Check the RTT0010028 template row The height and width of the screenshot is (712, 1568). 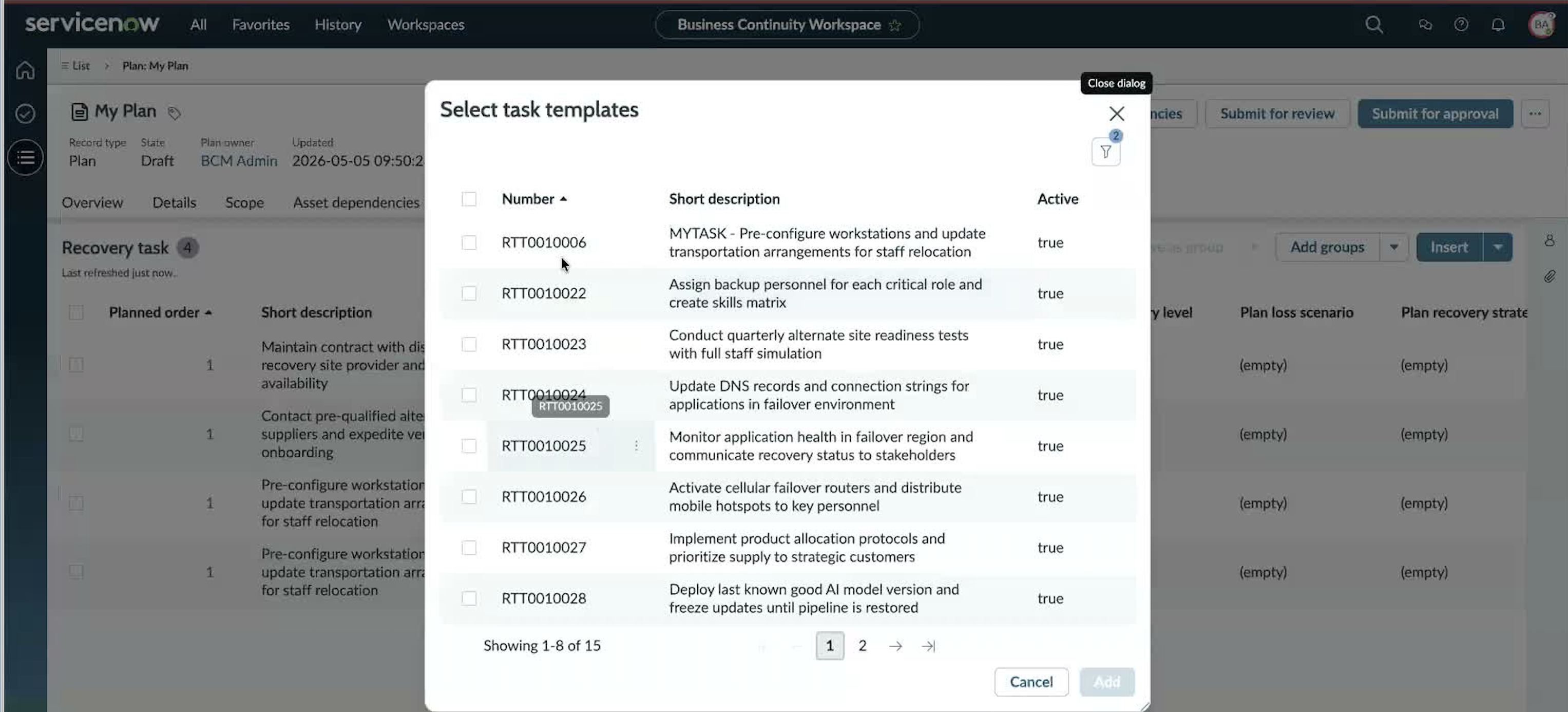(x=469, y=598)
